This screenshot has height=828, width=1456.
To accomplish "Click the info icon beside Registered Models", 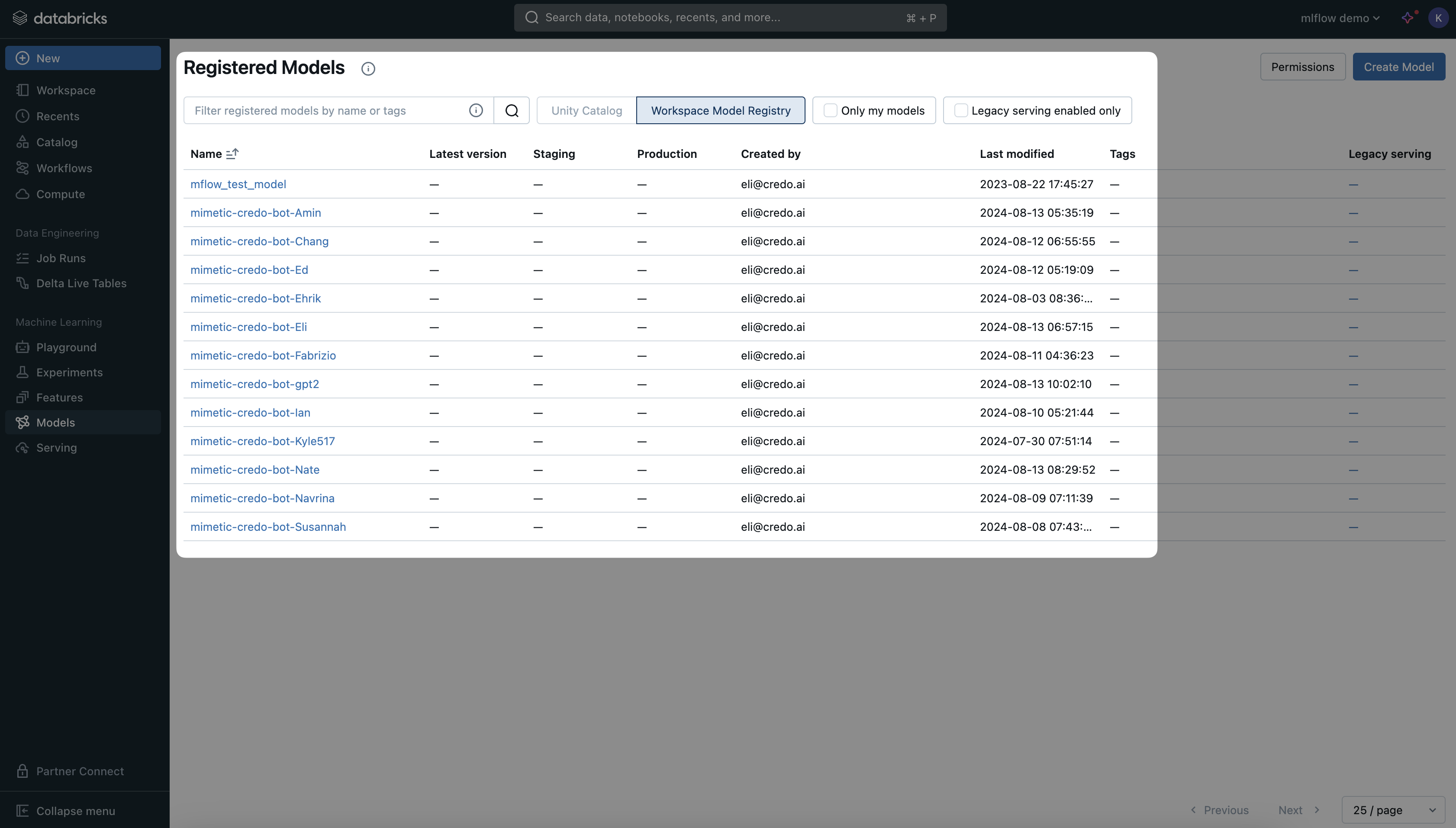I will pyautogui.click(x=368, y=69).
